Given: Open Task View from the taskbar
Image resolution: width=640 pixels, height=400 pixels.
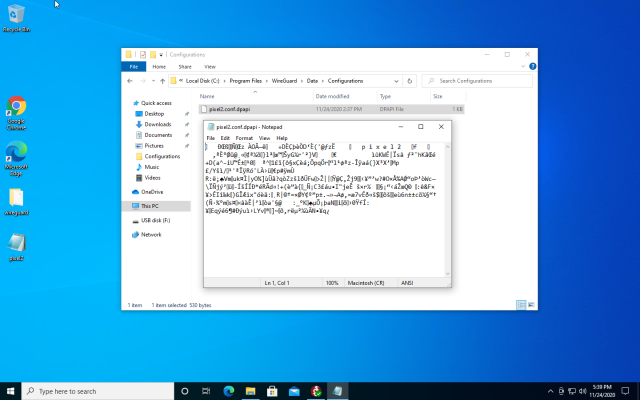Looking at the screenshot, I should (206, 391).
